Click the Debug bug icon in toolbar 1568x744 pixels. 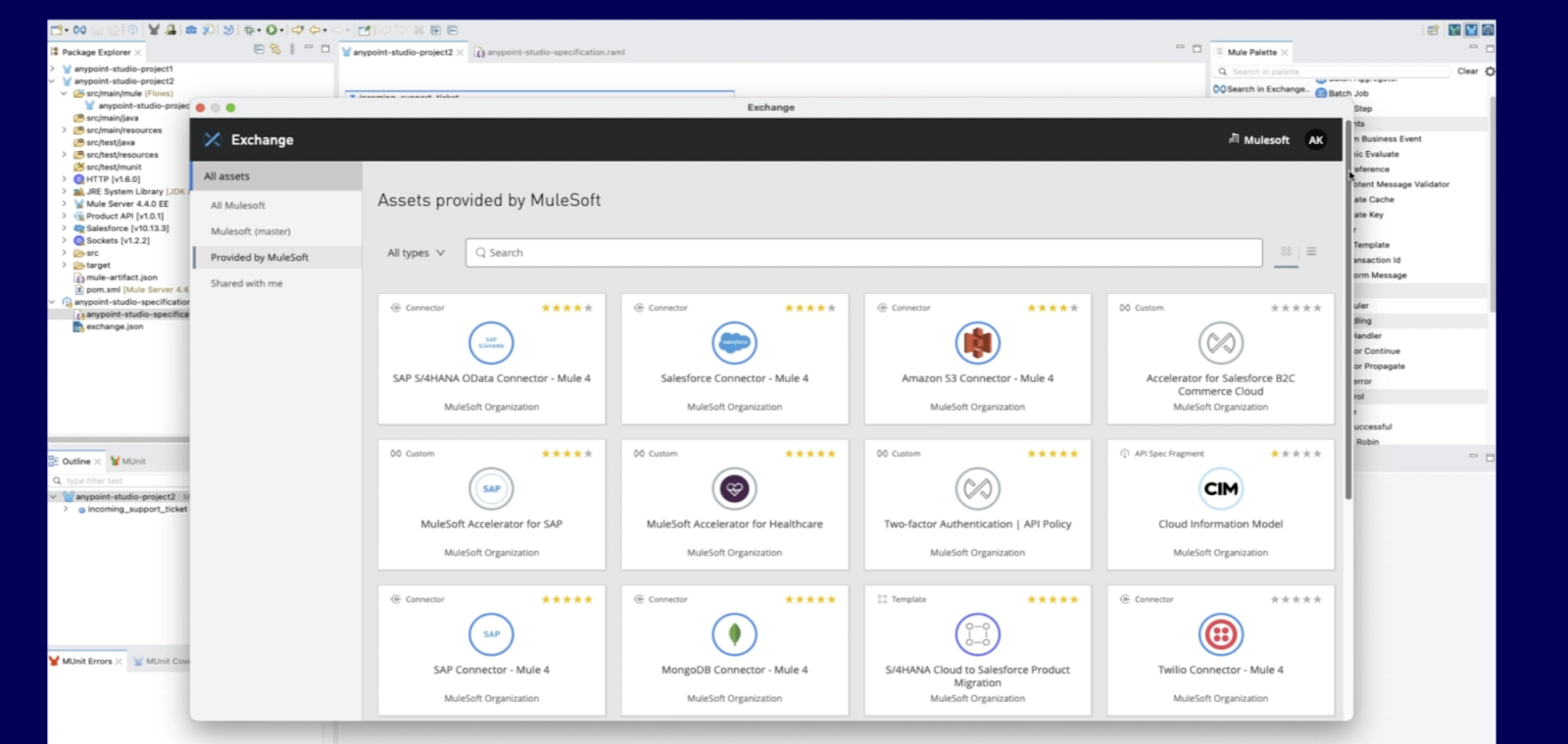coord(250,30)
